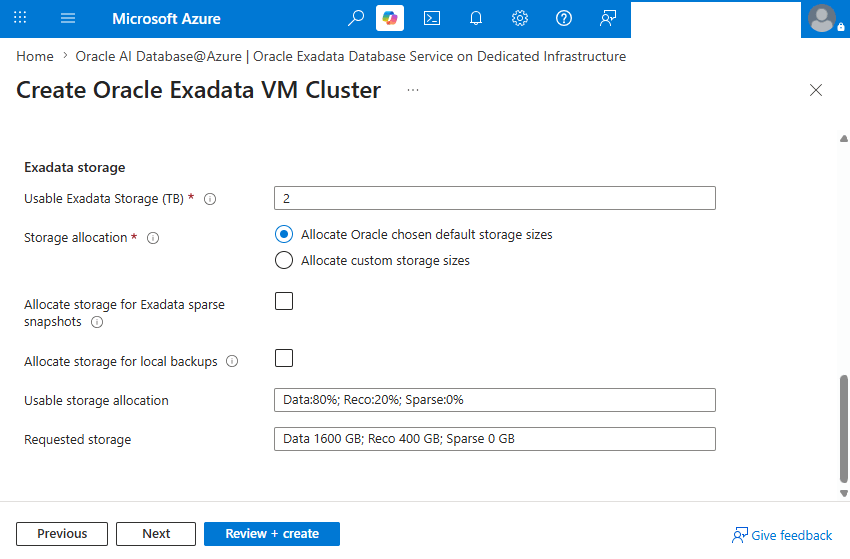Image resolution: width=850 pixels, height=559 pixels.
Task: Show the info tooltip for local backups
Action: 232,361
